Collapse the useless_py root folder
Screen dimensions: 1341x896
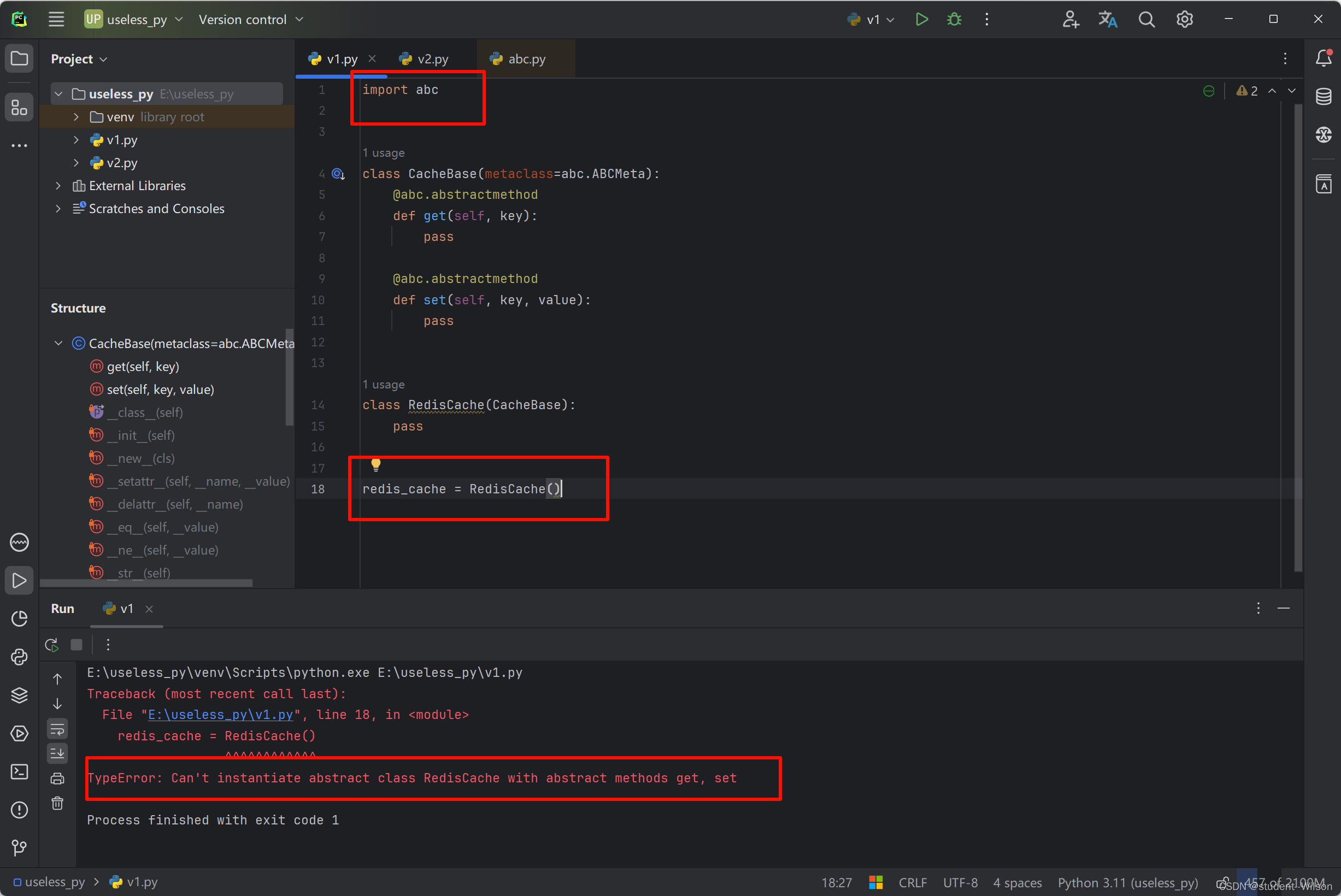coord(58,94)
